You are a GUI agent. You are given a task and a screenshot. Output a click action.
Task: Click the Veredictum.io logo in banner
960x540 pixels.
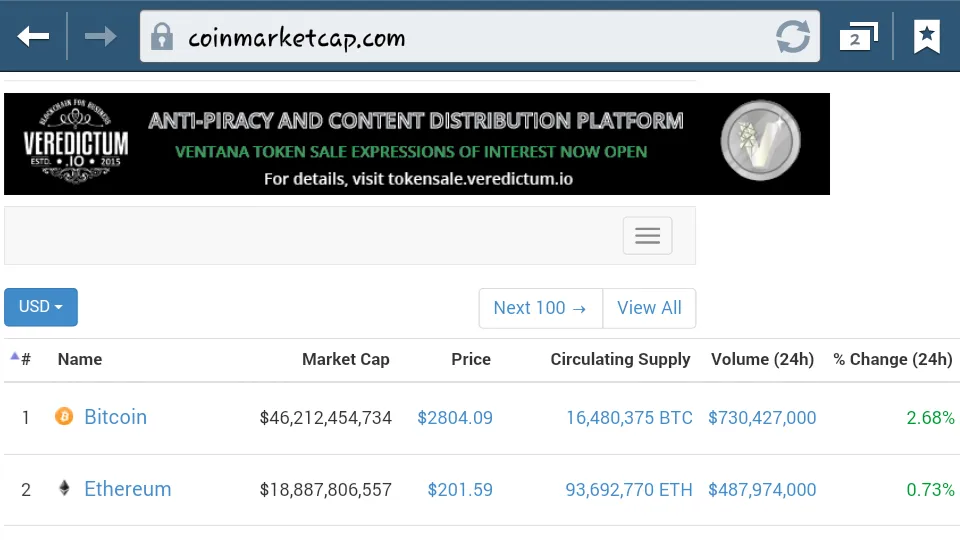76,142
